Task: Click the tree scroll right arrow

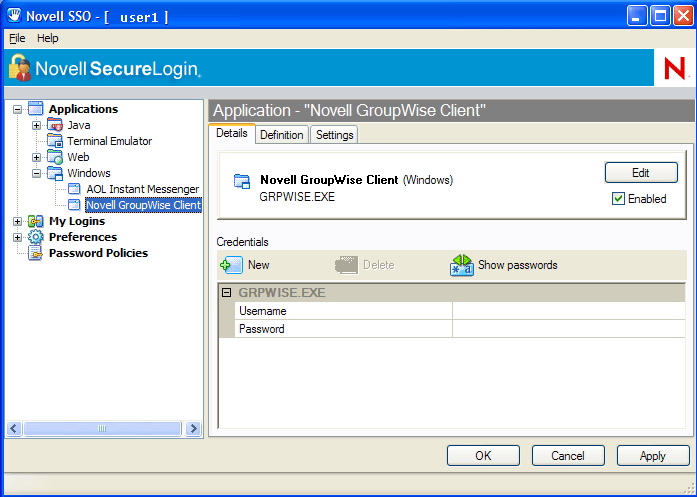Action: point(193,429)
